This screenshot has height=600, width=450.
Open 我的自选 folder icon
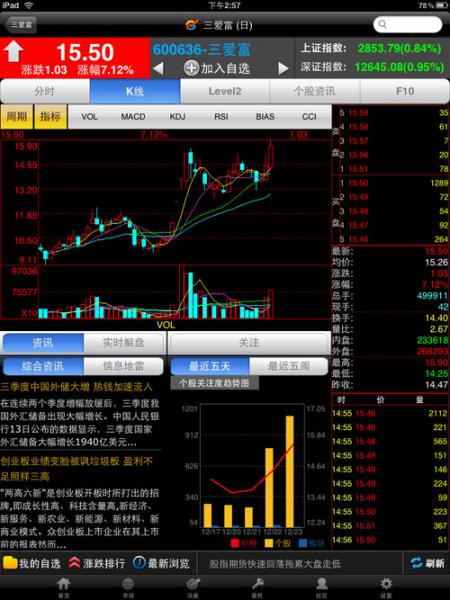click(x=10, y=563)
